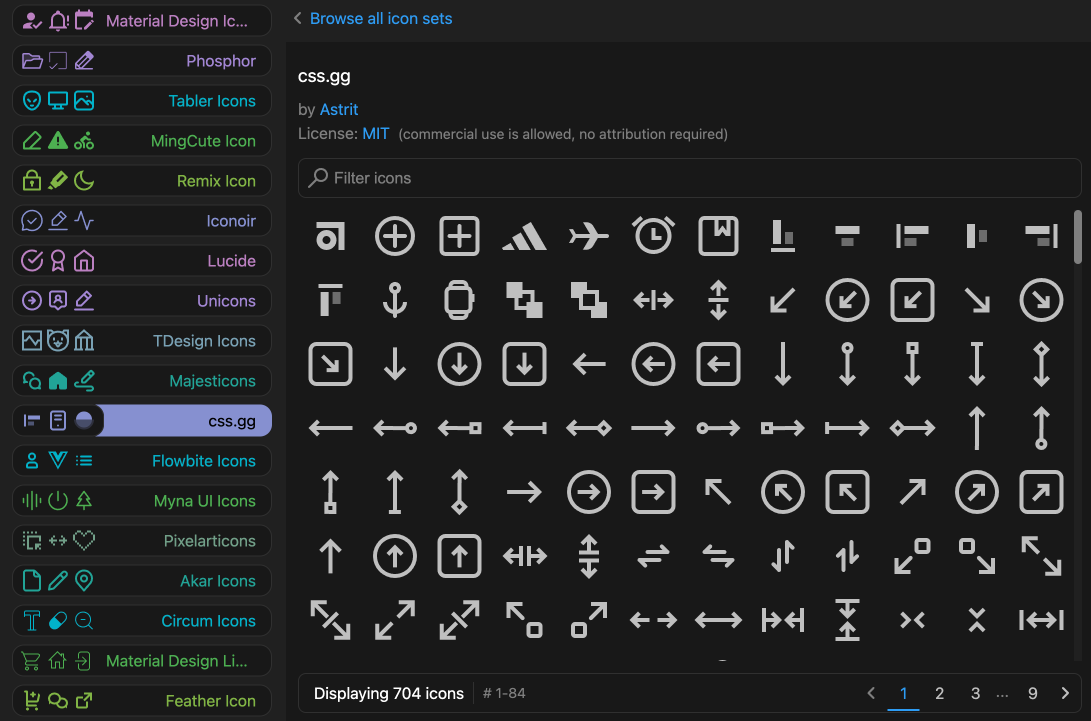Click the Filter icons search field
This screenshot has width=1091, height=721.
pos(689,178)
